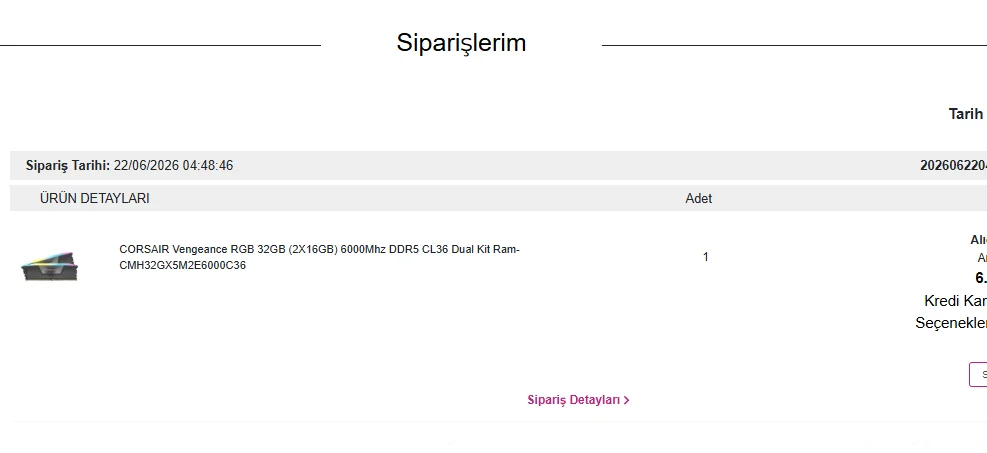987x453 pixels.
Task: Click the order number starting with 2026062204
Action: pos(954,166)
